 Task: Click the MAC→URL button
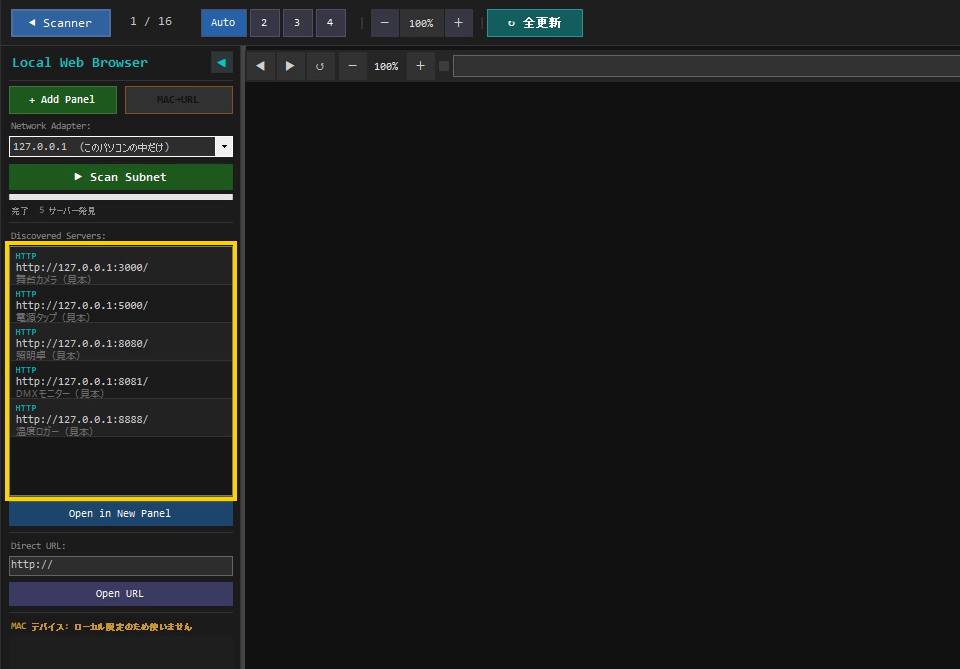coord(179,100)
